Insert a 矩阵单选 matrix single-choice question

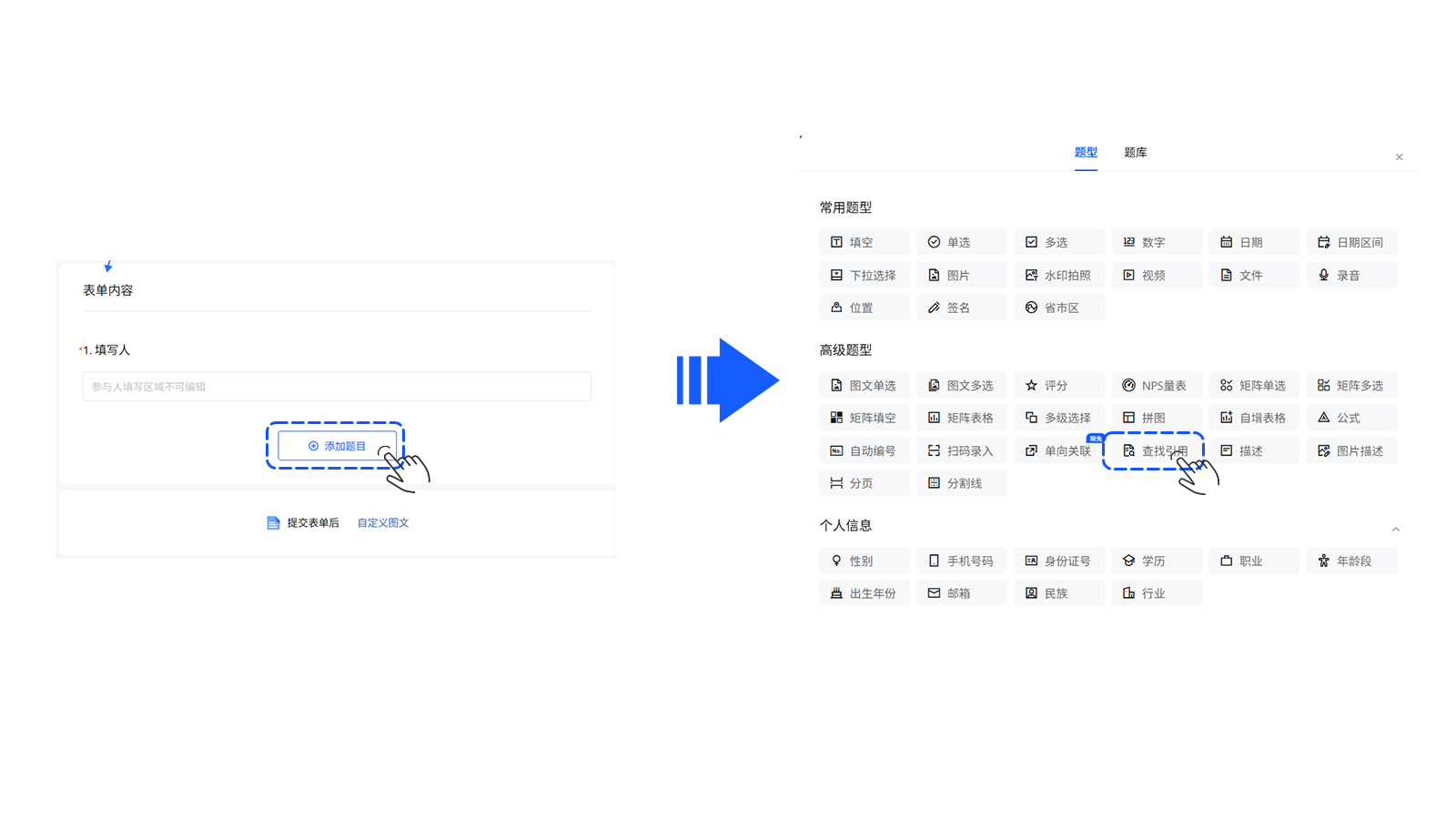[x=1254, y=384]
